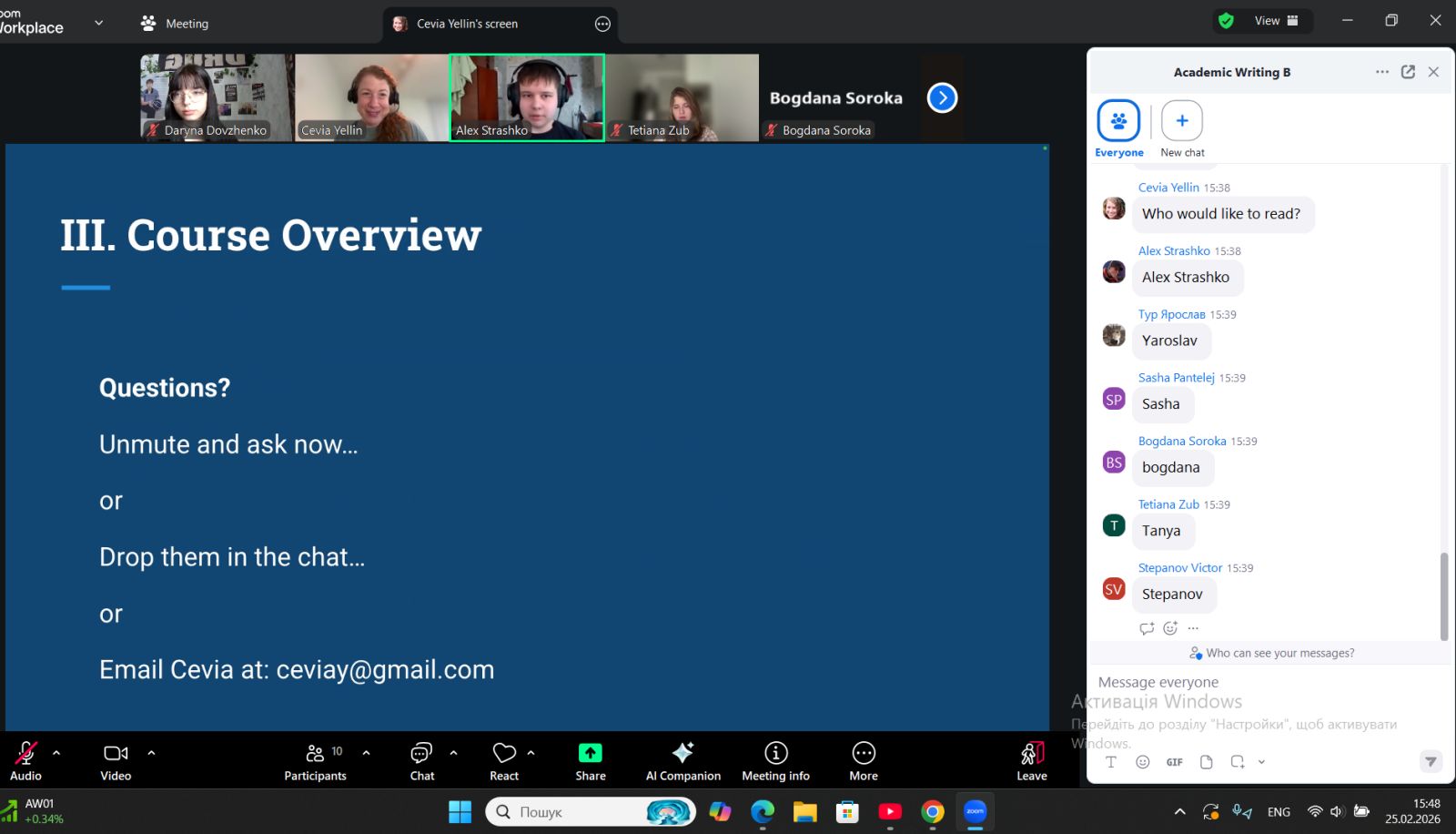Open emoji picker in chat input
The width and height of the screenshot is (1456, 834).
[1143, 762]
